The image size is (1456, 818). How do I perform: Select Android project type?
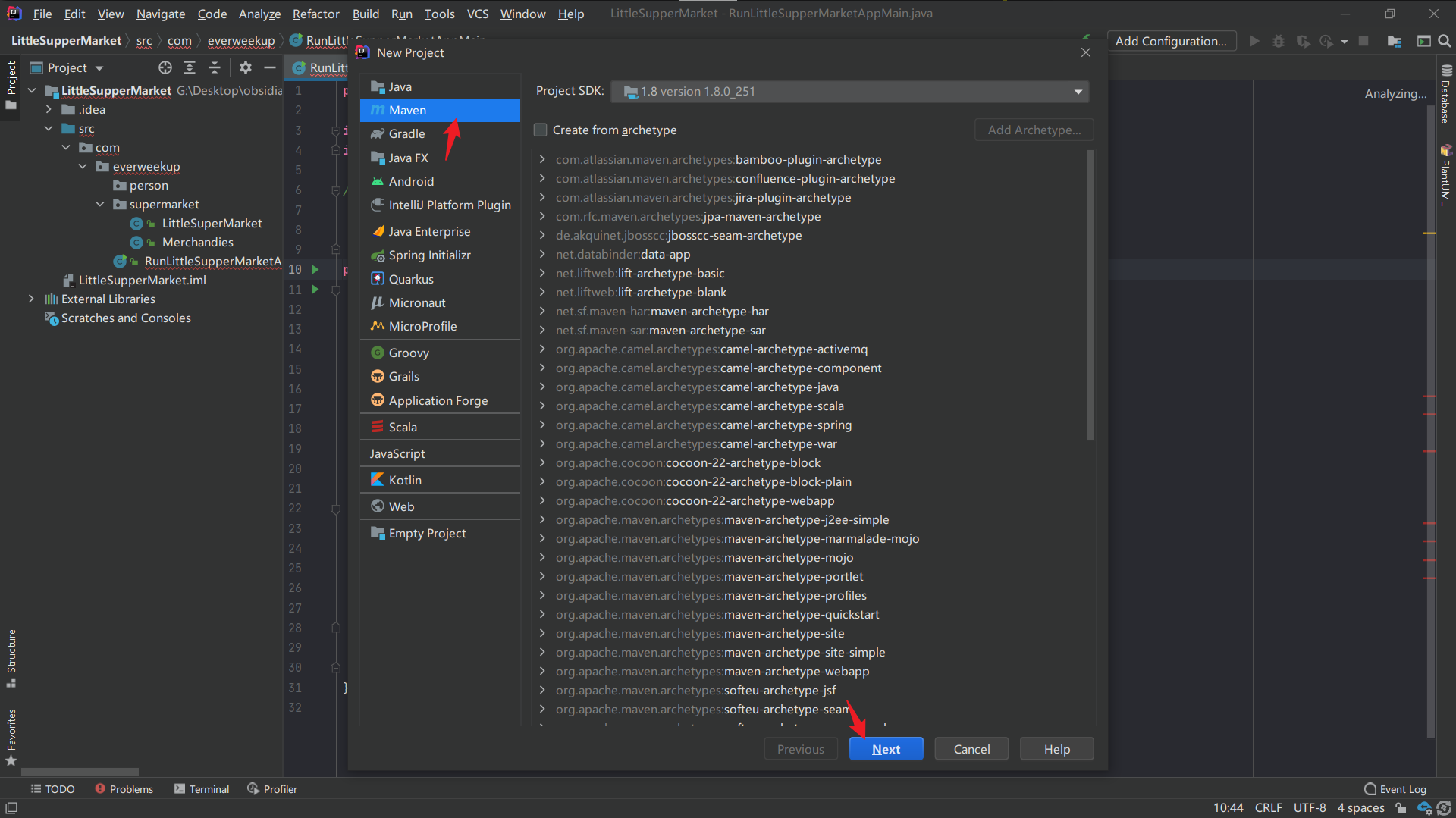point(440,181)
